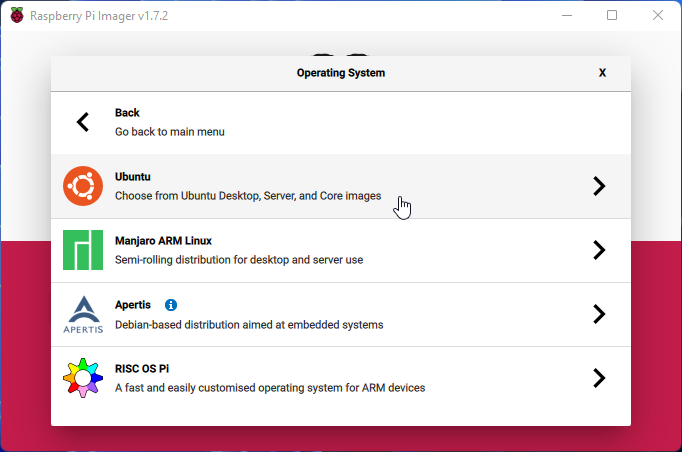
Task: Minimize the Raspberry Pi Imager window
Action: point(567,16)
